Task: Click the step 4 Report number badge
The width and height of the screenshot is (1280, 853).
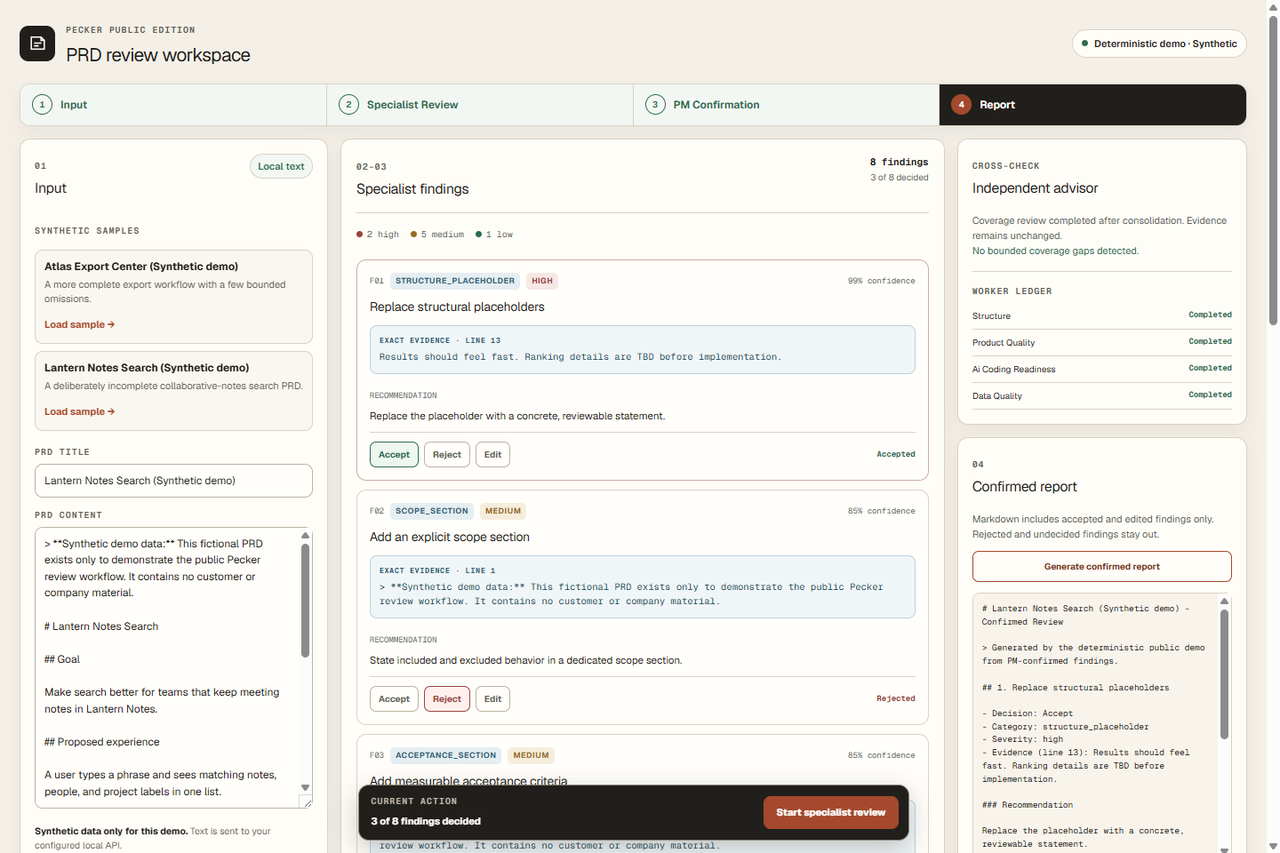Action: (x=961, y=105)
